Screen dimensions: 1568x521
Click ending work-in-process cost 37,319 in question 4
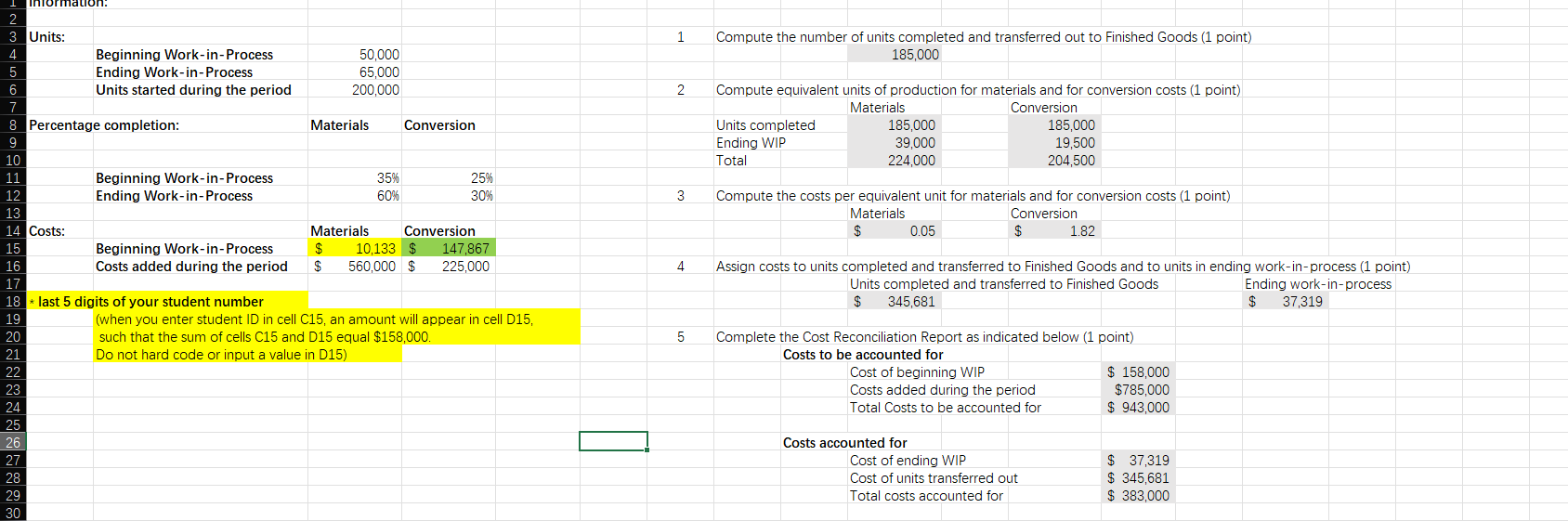(1286, 302)
